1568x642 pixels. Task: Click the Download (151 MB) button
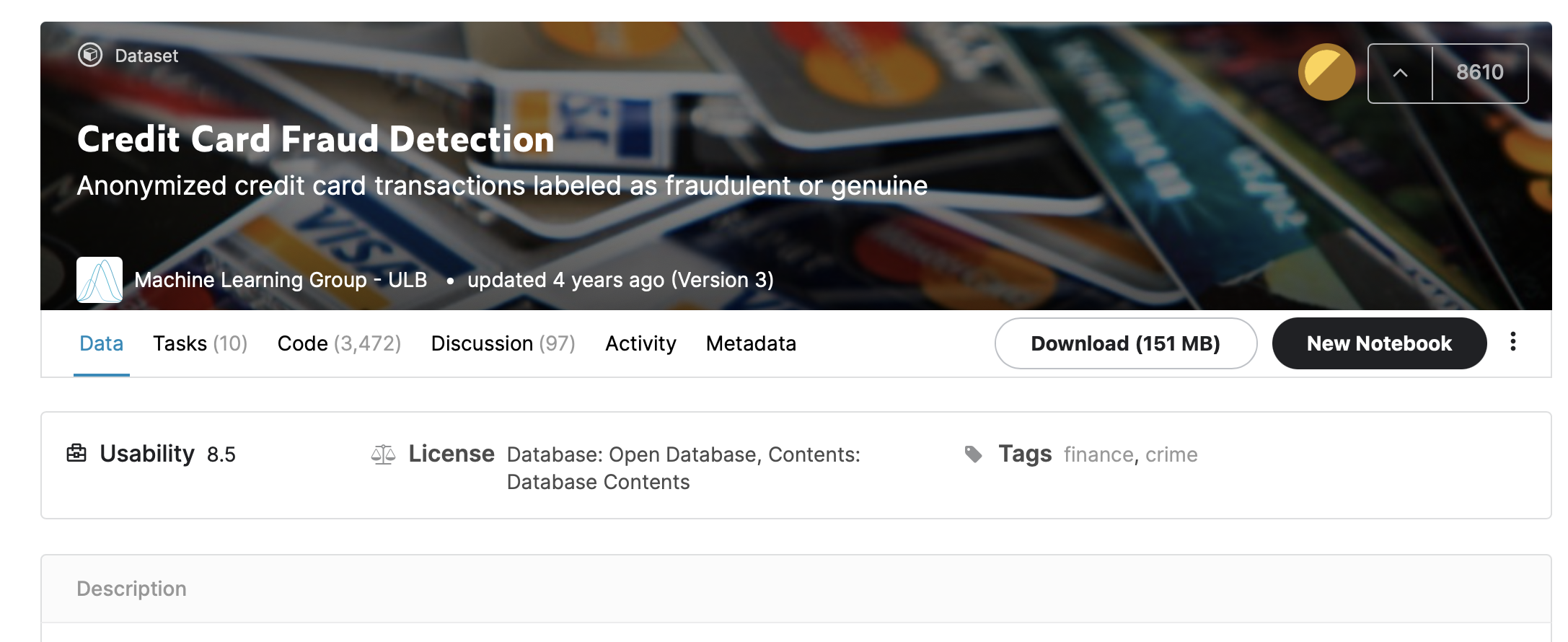[x=1126, y=343]
